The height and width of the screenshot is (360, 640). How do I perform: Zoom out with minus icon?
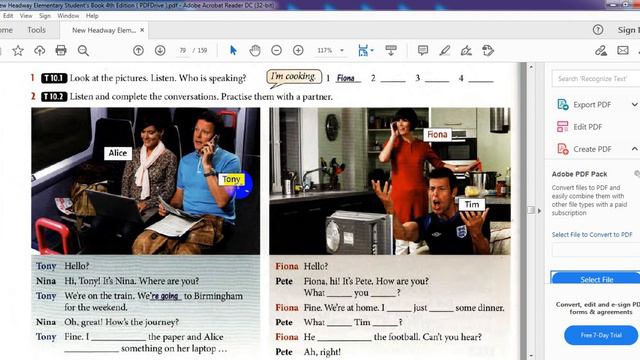pyautogui.click(x=276, y=51)
